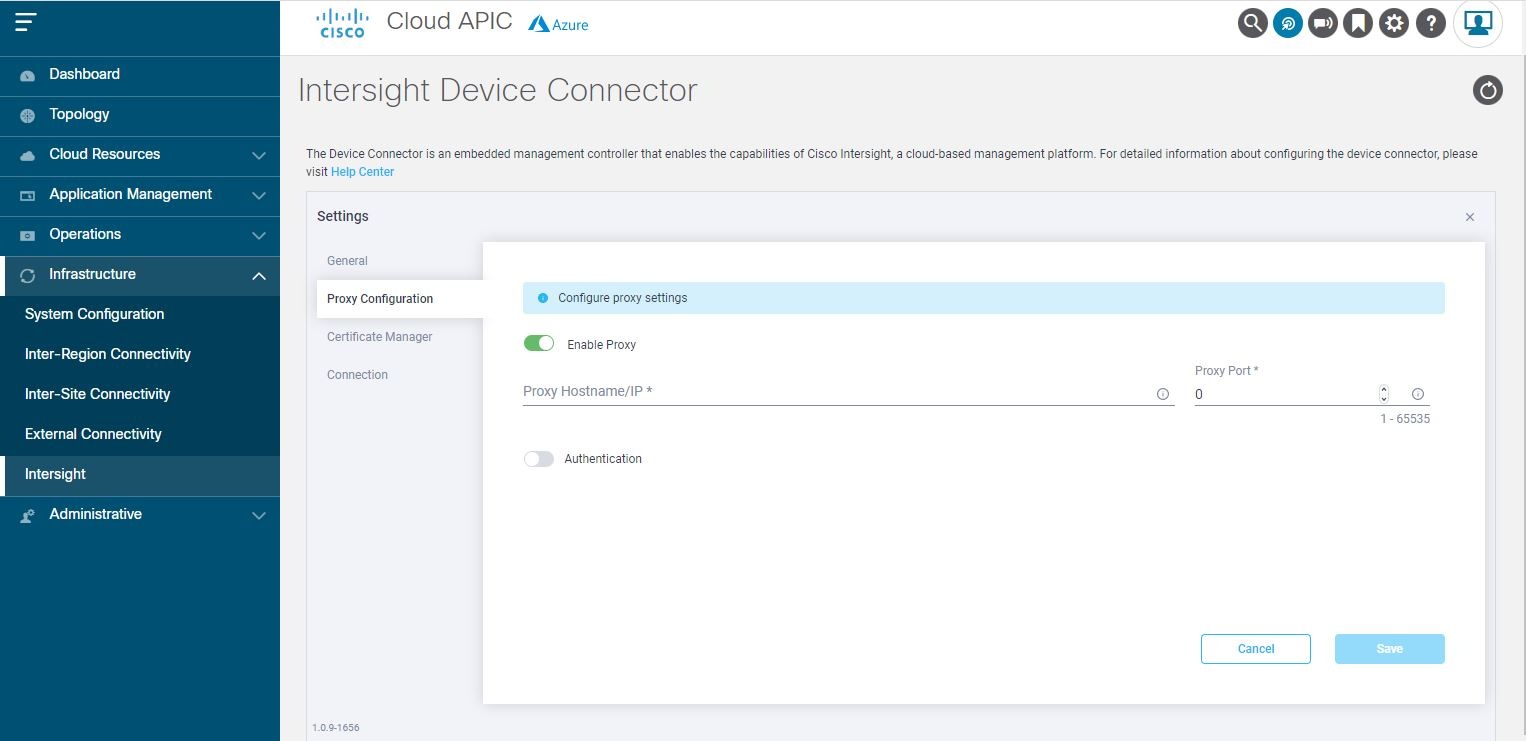Image resolution: width=1526 pixels, height=741 pixels.
Task: Collapse the sidebar with the hamburger menu icon
Action: pos(26,22)
